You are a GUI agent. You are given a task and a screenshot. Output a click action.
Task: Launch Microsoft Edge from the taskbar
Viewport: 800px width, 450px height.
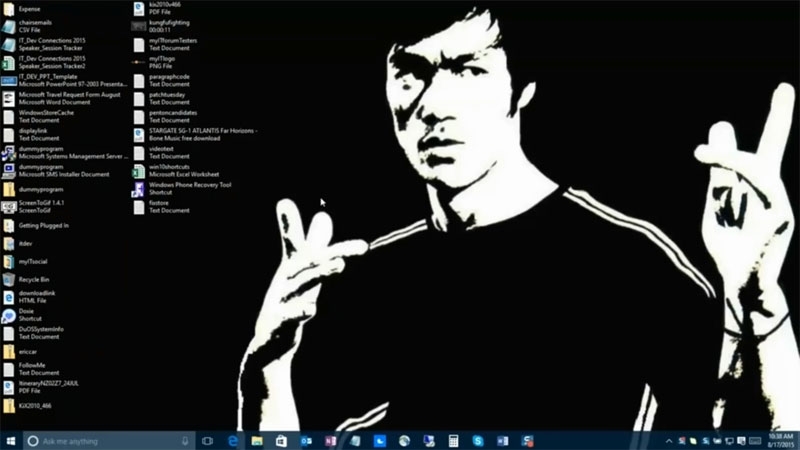coord(233,441)
